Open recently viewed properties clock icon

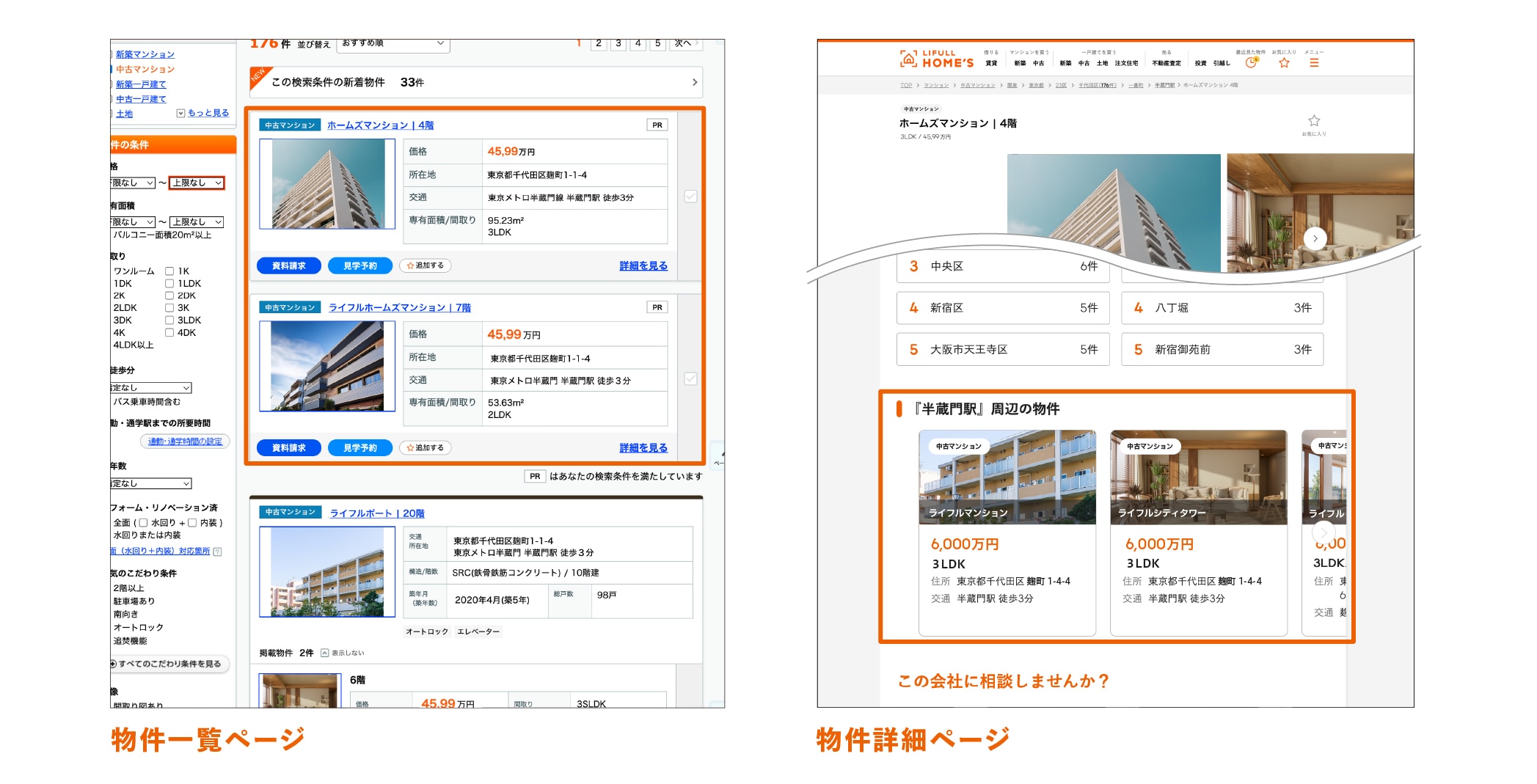pos(1251,63)
